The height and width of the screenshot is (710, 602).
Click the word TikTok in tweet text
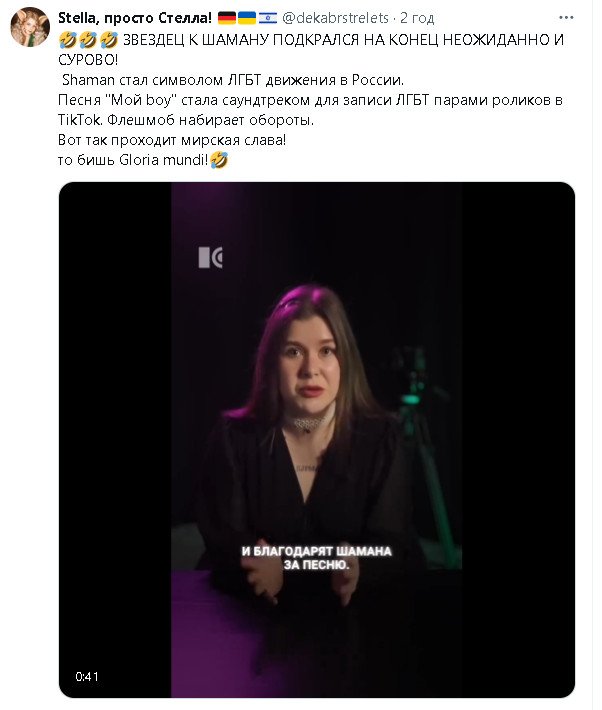coord(80,120)
